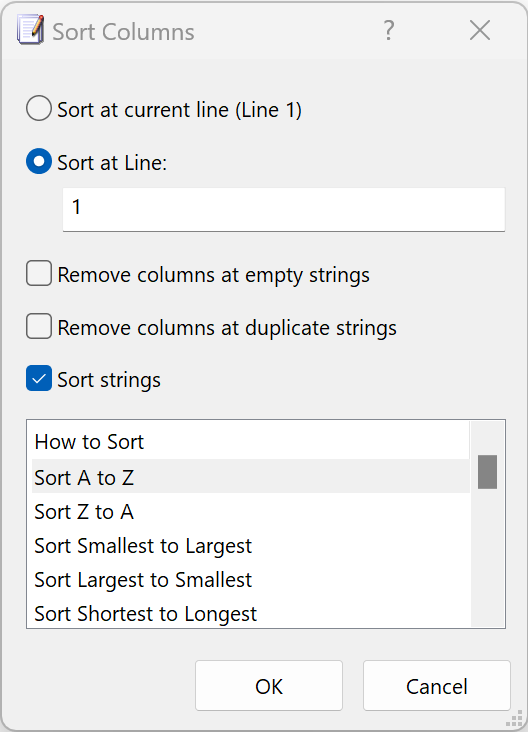Image resolution: width=528 pixels, height=732 pixels.
Task: Confirm with the OK button
Action: pyautogui.click(x=269, y=686)
